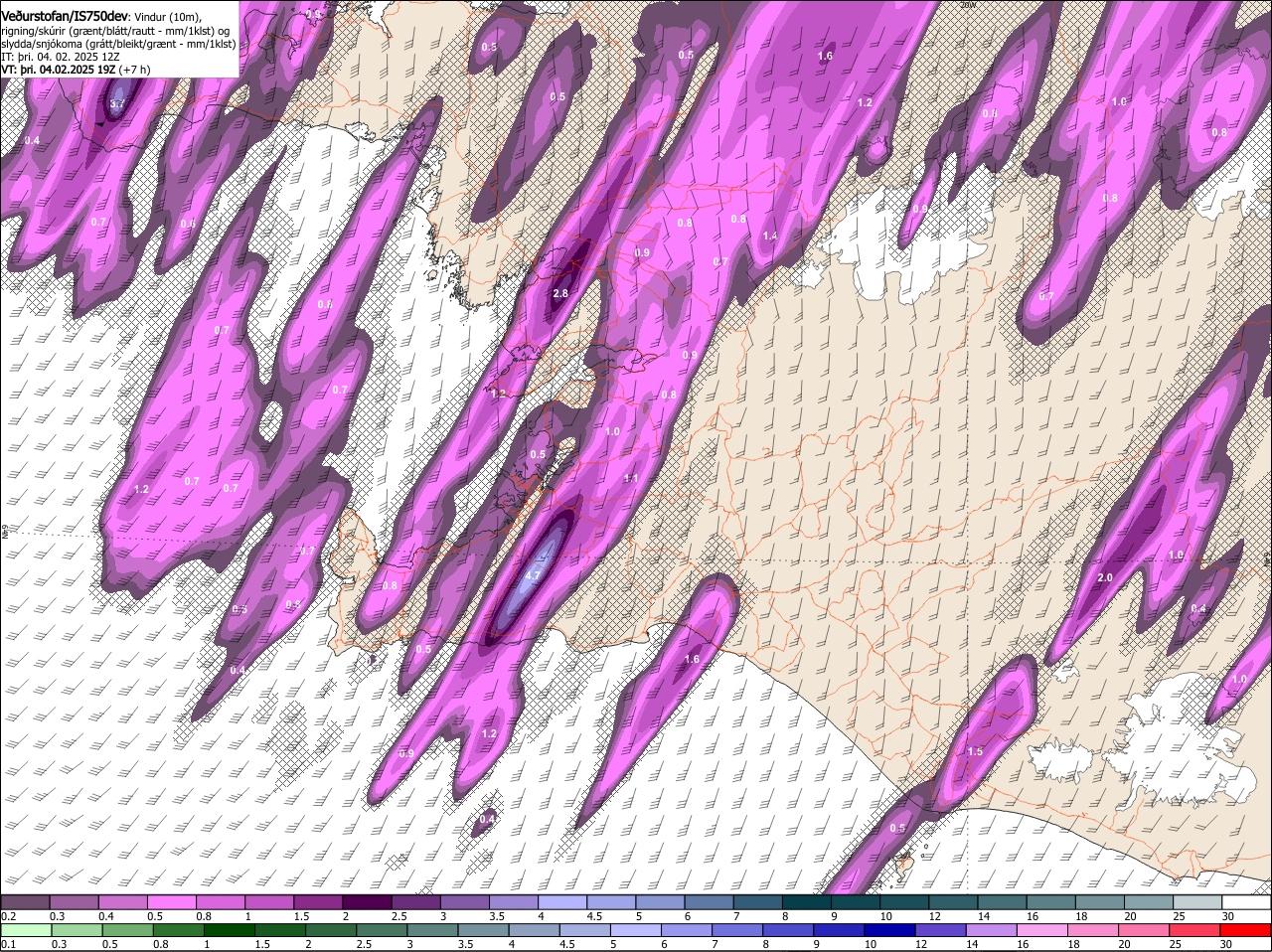Click the 0.4 label in the upper legend
1272x952 pixels.
coord(105,915)
